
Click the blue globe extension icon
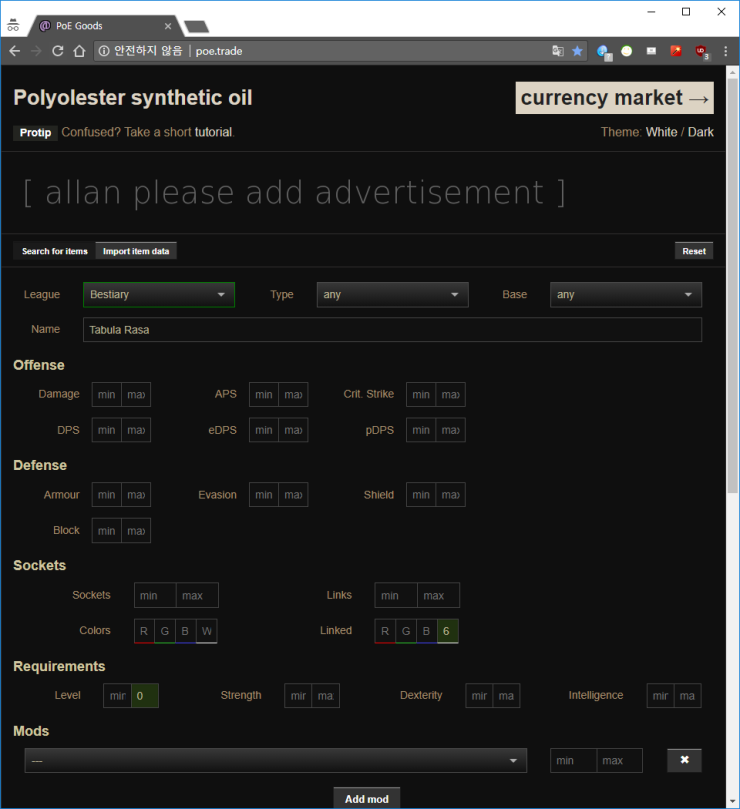coord(603,52)
